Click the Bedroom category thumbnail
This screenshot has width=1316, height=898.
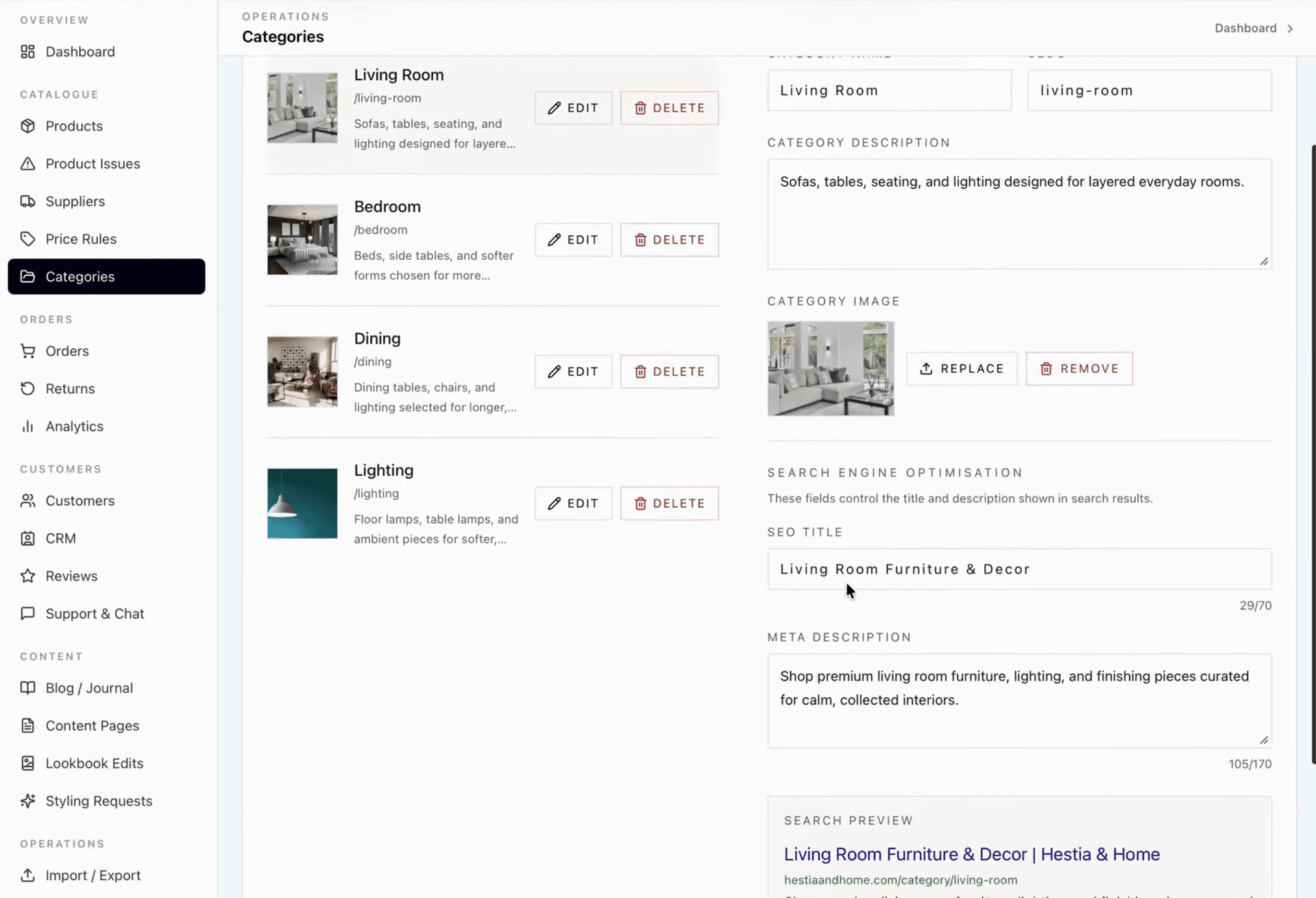click(302, 240)
